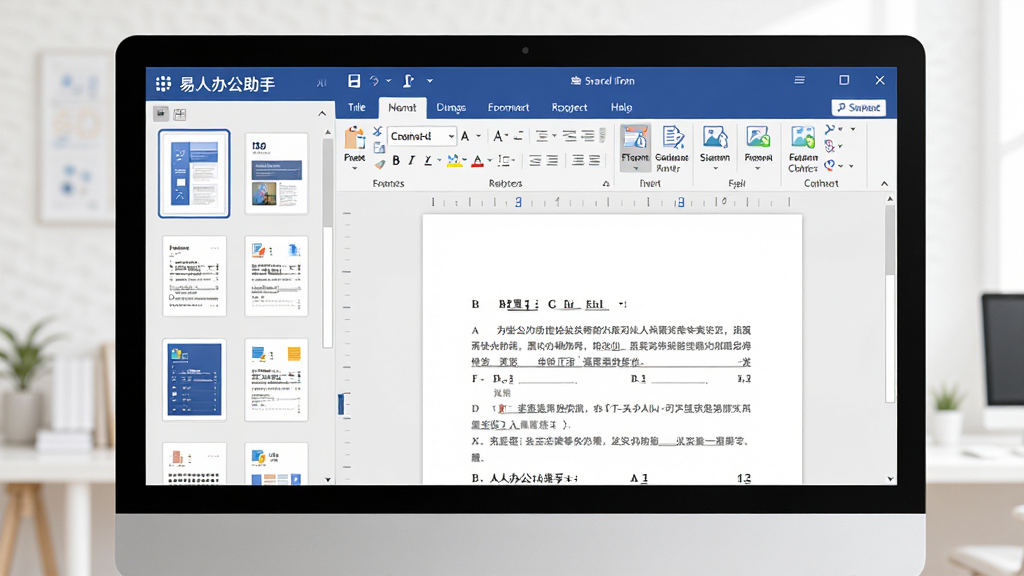Open the Undo history dropdown arrow
The image size is (1024, 576).
pyautogui.click(x=389, y=81)
